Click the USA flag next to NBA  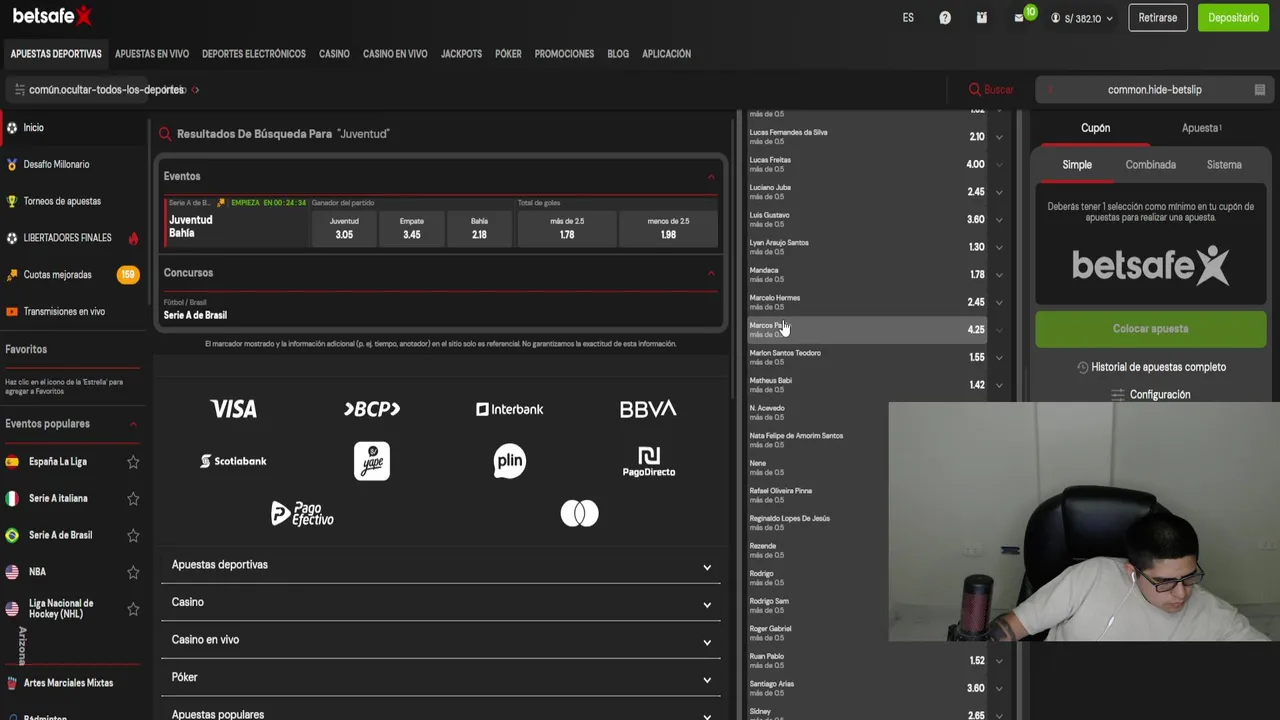[12, 572]
